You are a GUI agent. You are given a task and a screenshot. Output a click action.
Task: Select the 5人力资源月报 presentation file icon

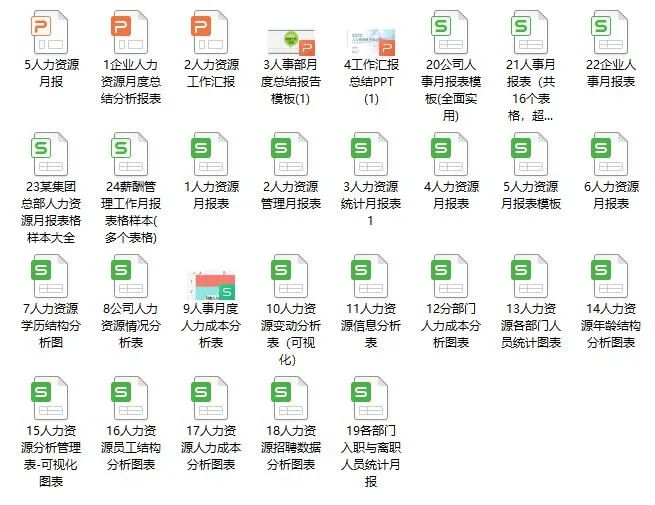(50, 32)
